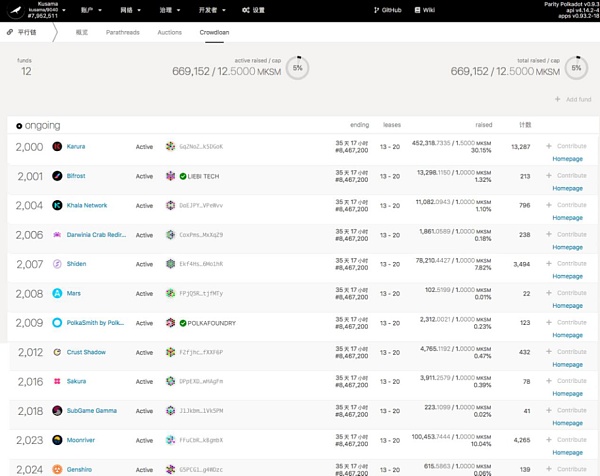Click the Karura parachain logo icon
Image resolution: width=600 pixels, height=476 pixels.
57,147
